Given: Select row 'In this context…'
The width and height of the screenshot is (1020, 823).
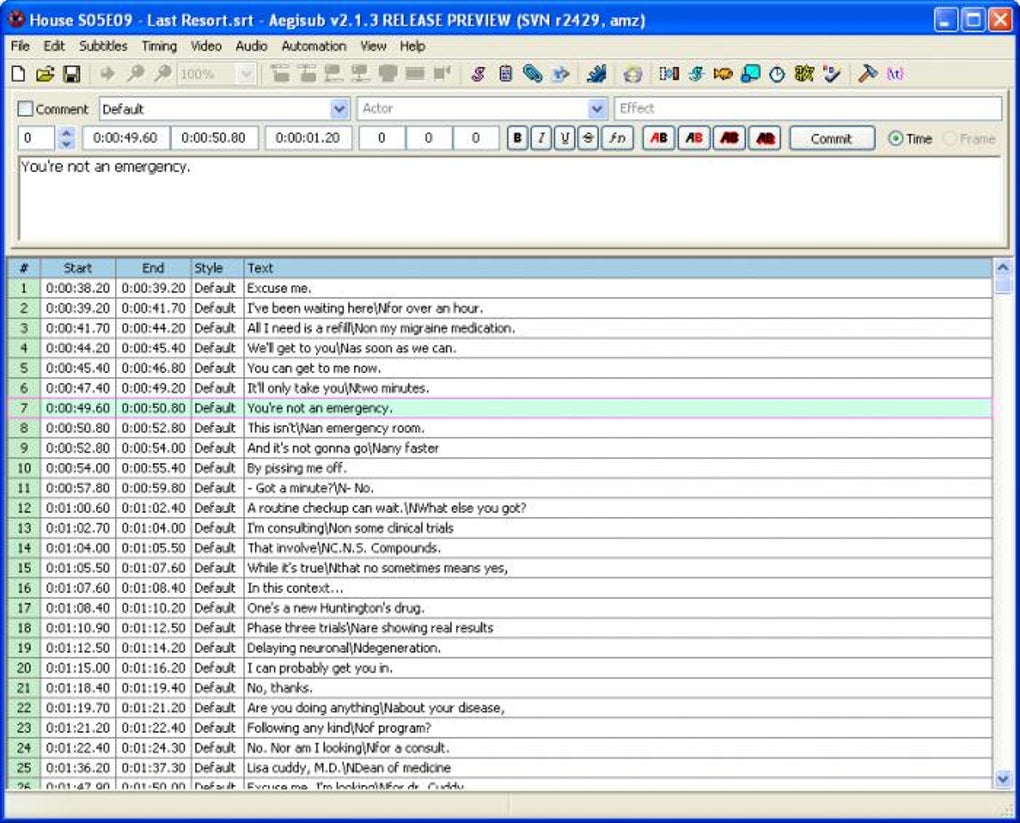Looking at the screenshot, I should [500, 588].
